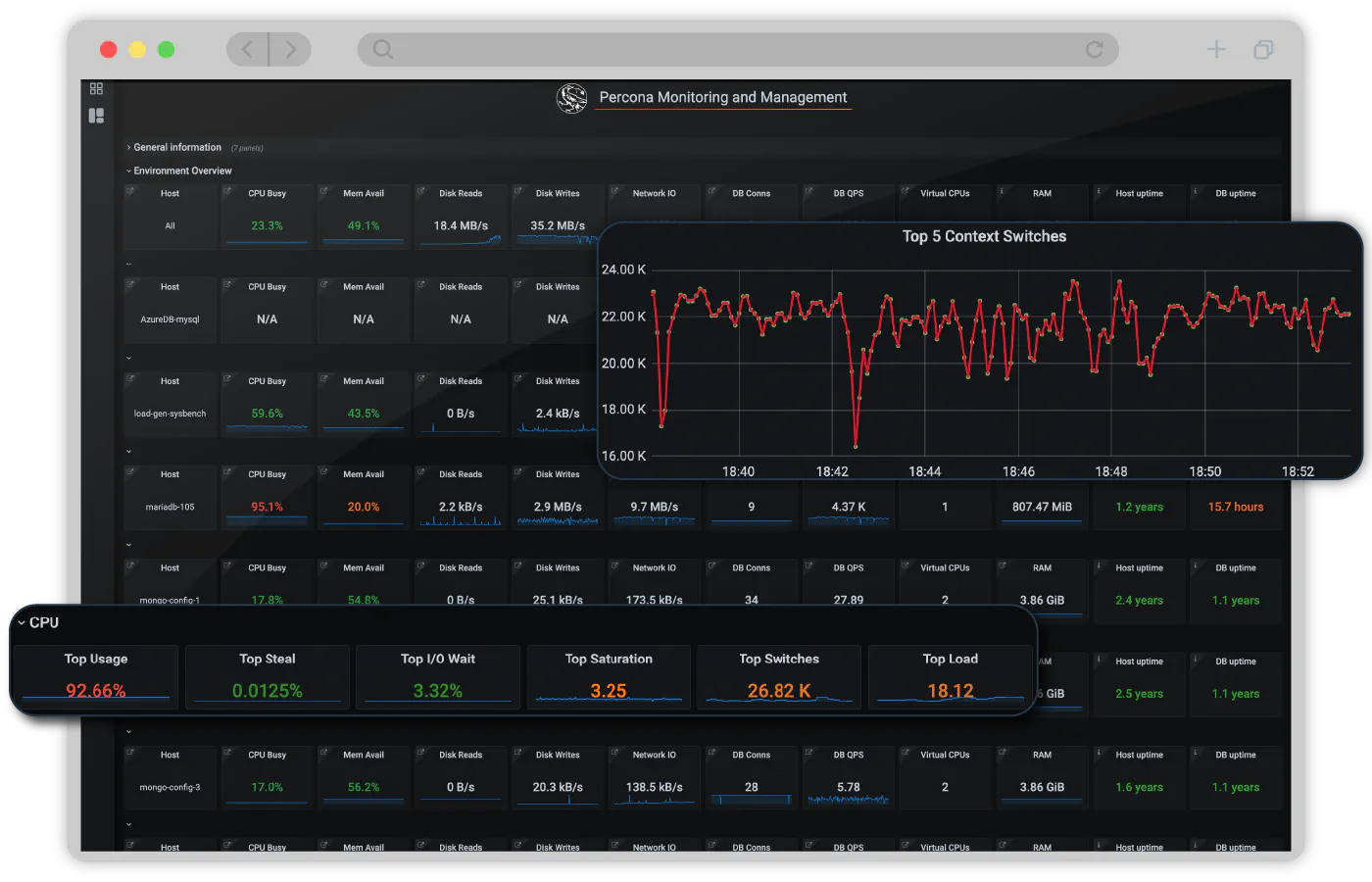The height and width of the screenshot is (882, 1372).
Task: Click the link icon on the All row Disk Reads panel
Action: pos(421,191)
